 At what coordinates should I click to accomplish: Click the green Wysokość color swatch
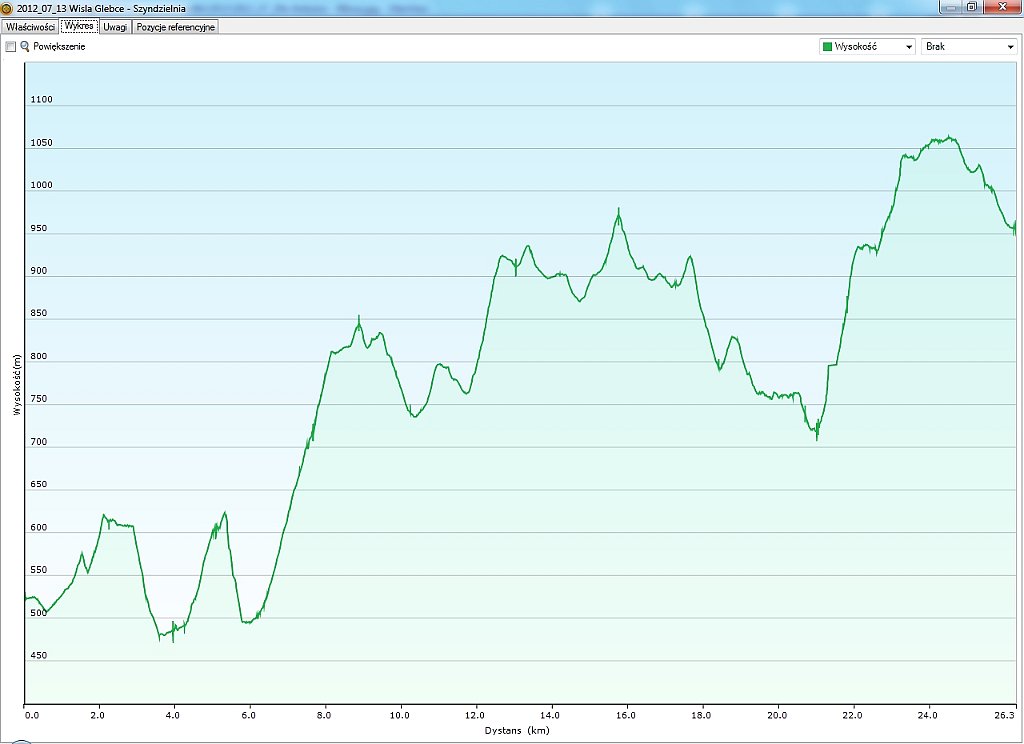click(827, 47)
